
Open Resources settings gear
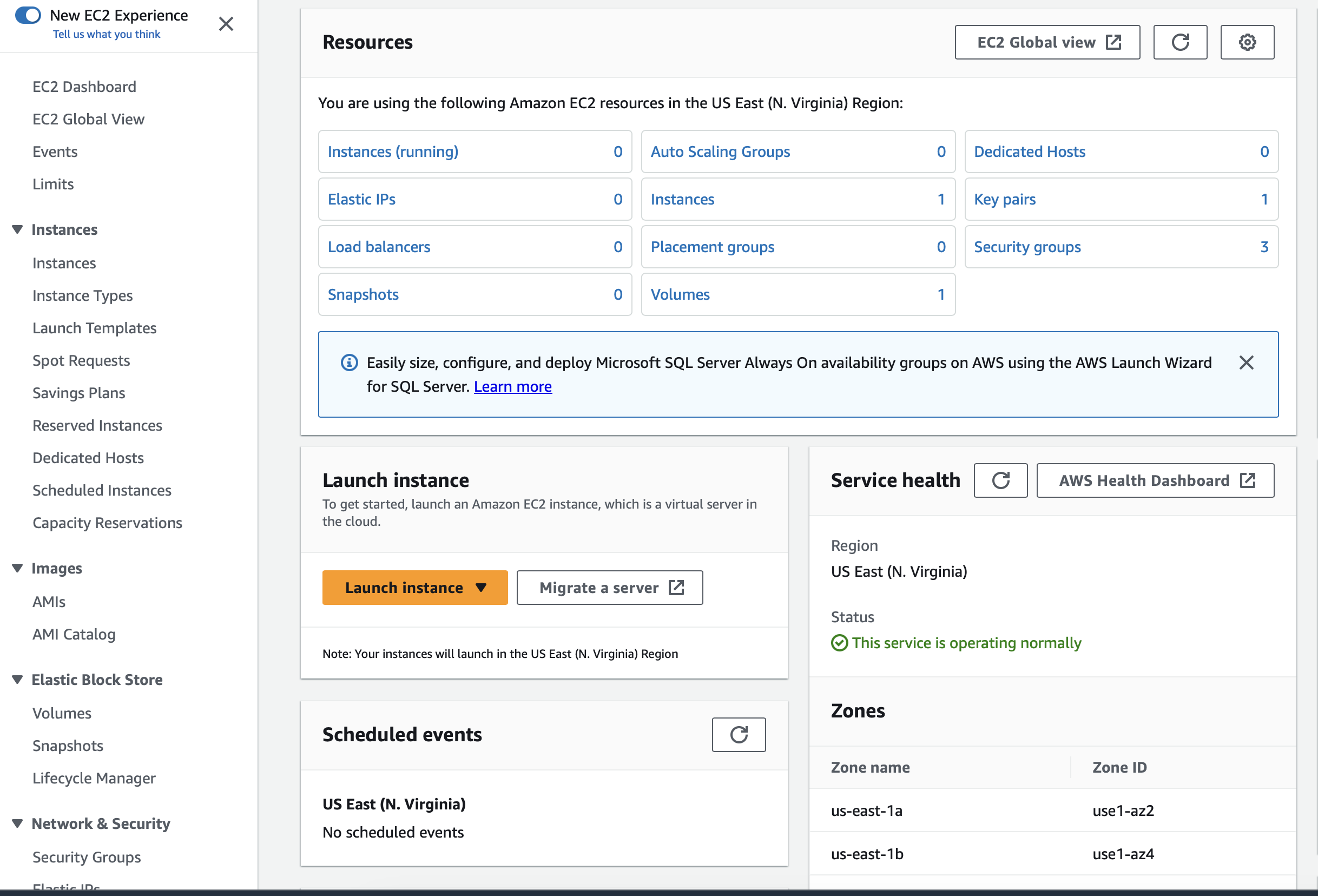click(1247, 42)
